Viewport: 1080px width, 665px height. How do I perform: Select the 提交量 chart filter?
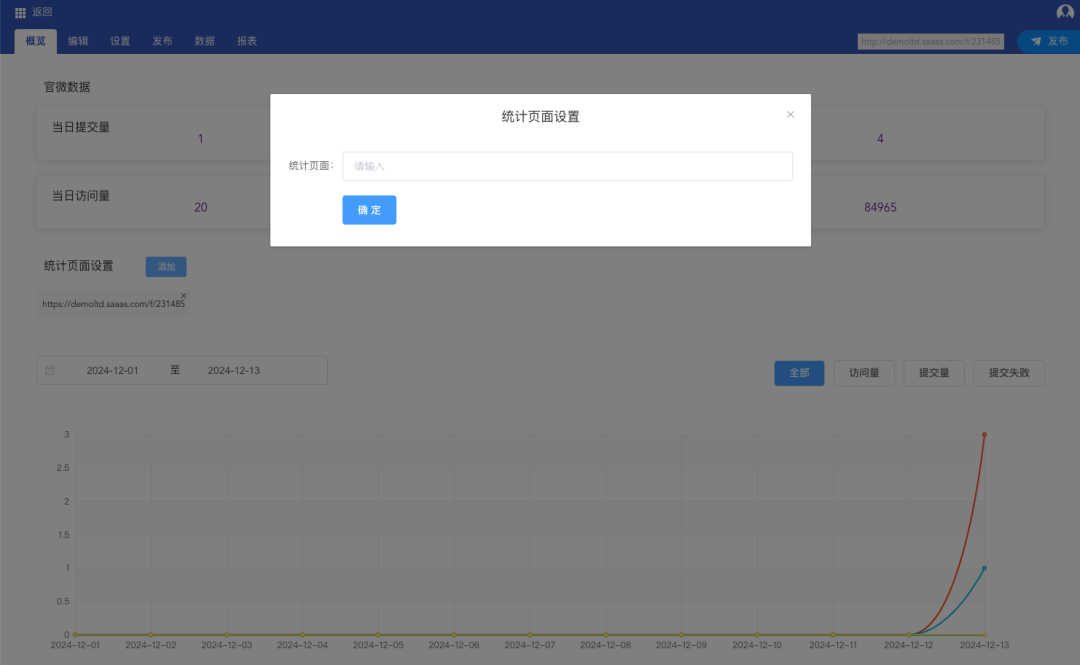934,373
